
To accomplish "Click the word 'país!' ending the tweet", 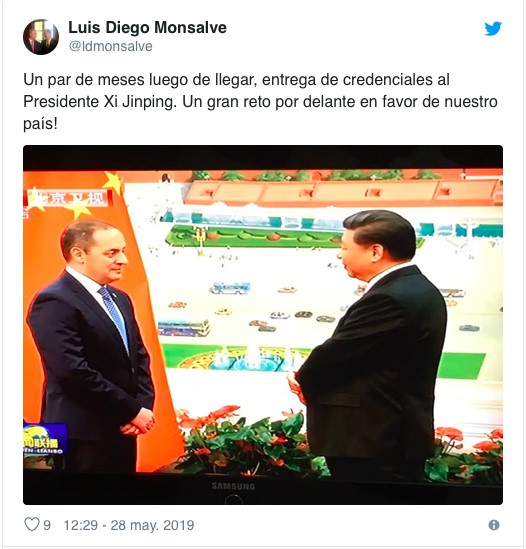I will (x=40, y=124).
